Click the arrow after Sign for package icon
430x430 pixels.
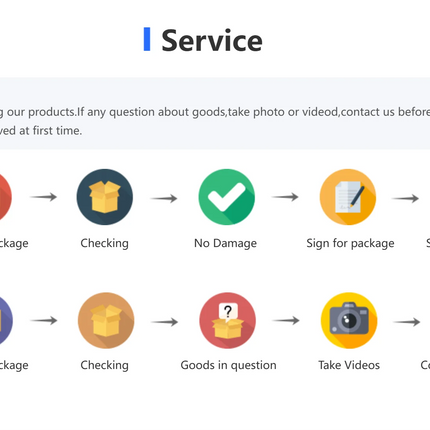click(405, 198)
